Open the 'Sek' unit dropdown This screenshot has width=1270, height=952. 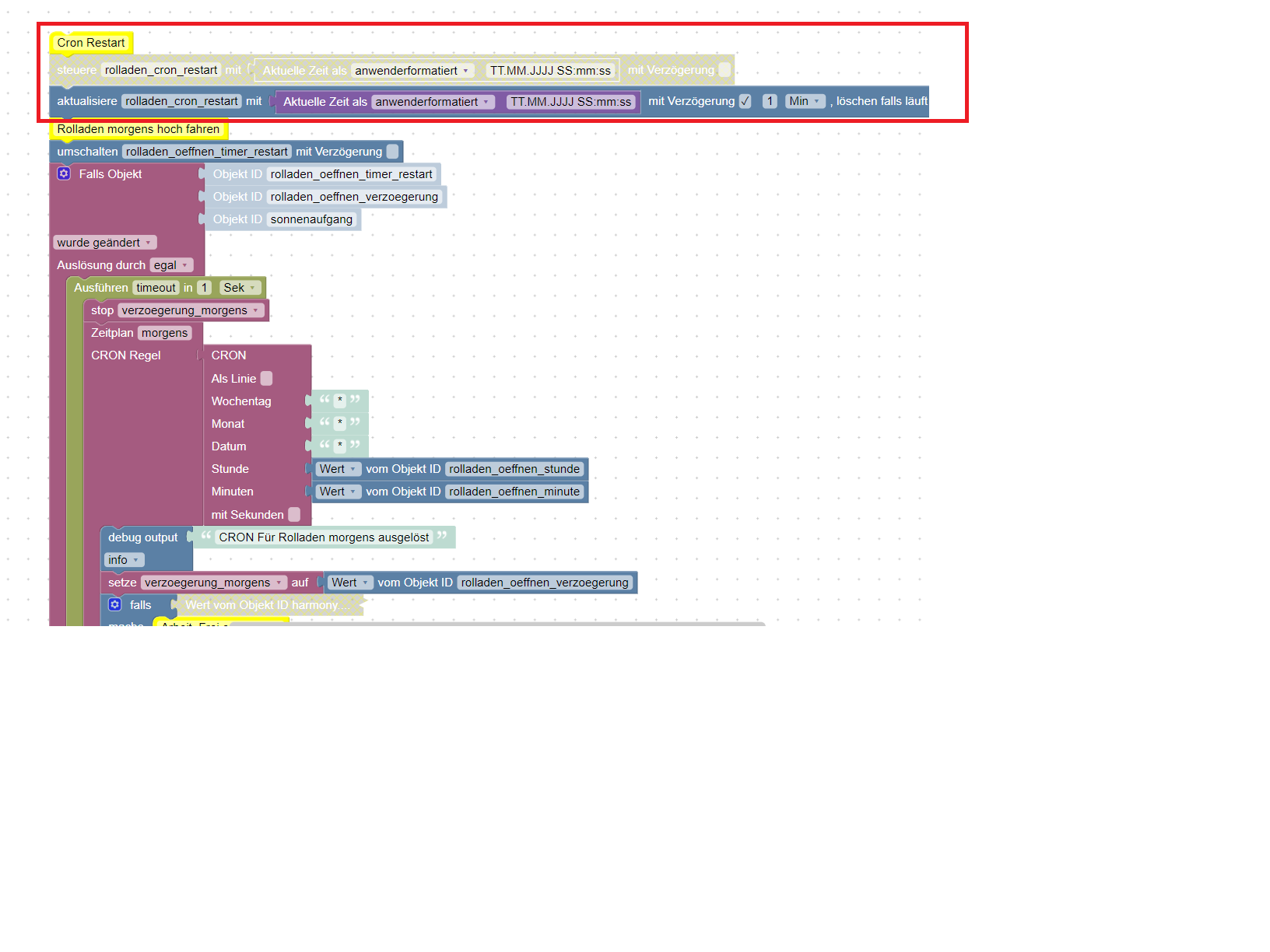(240, 288)
